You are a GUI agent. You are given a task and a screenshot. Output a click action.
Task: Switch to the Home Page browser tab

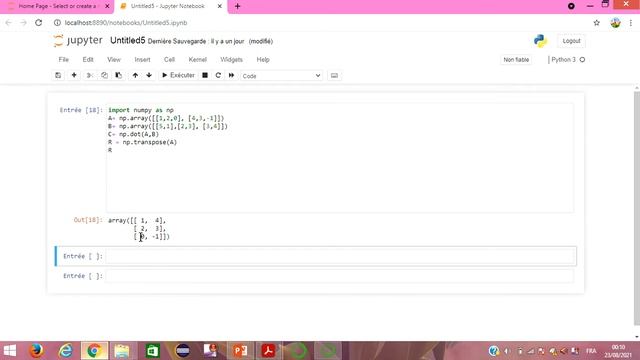coord(57,7)
